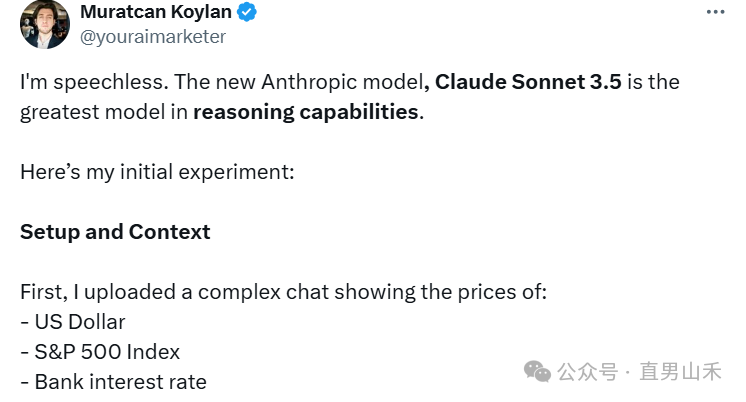Viewport: 746px width, 402px height.
Task: Open Muratcan Koylan's profile avatar
Action: [x=45, y=24]
